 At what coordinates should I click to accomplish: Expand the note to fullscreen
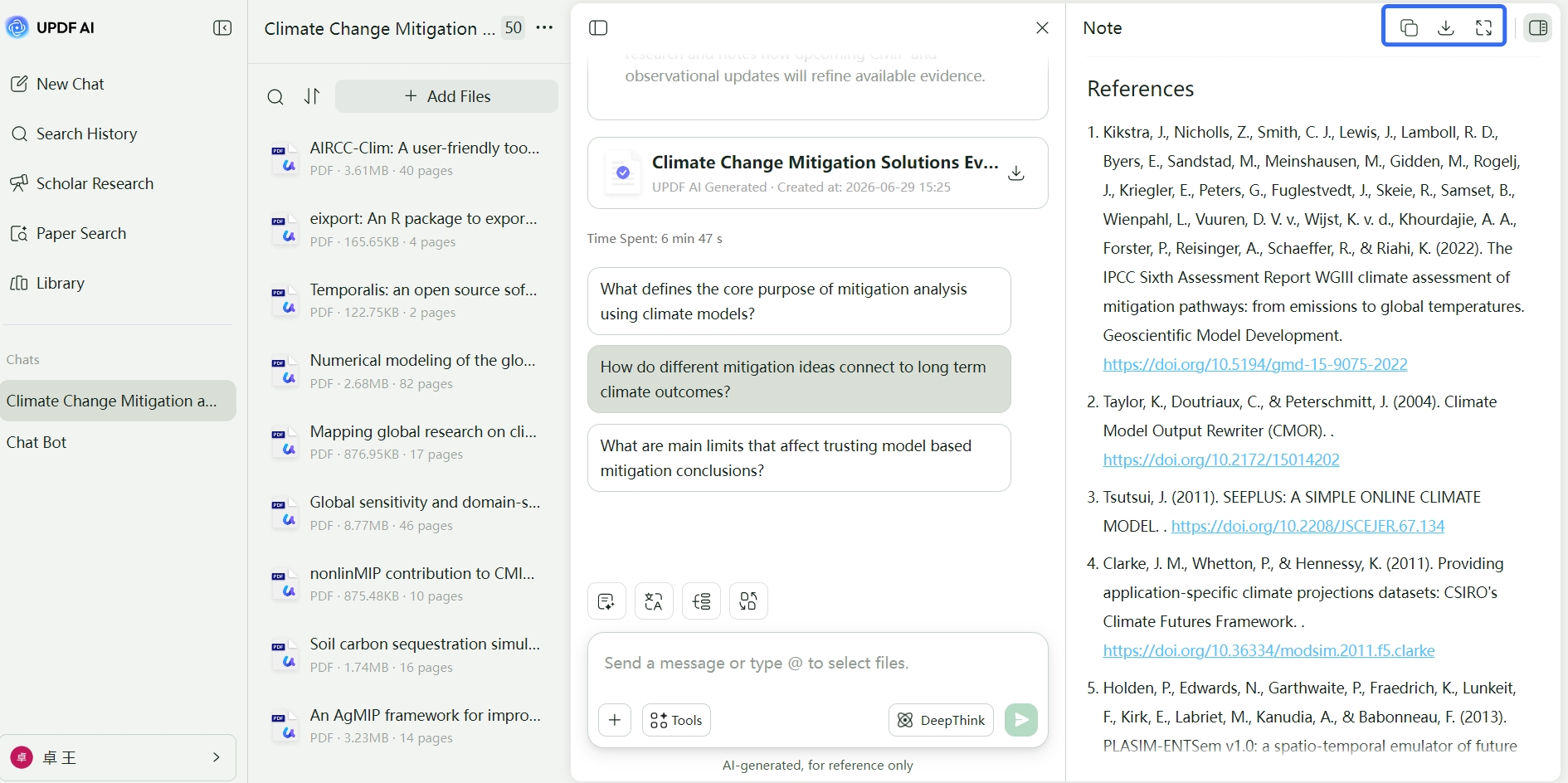click(1484, 27)
